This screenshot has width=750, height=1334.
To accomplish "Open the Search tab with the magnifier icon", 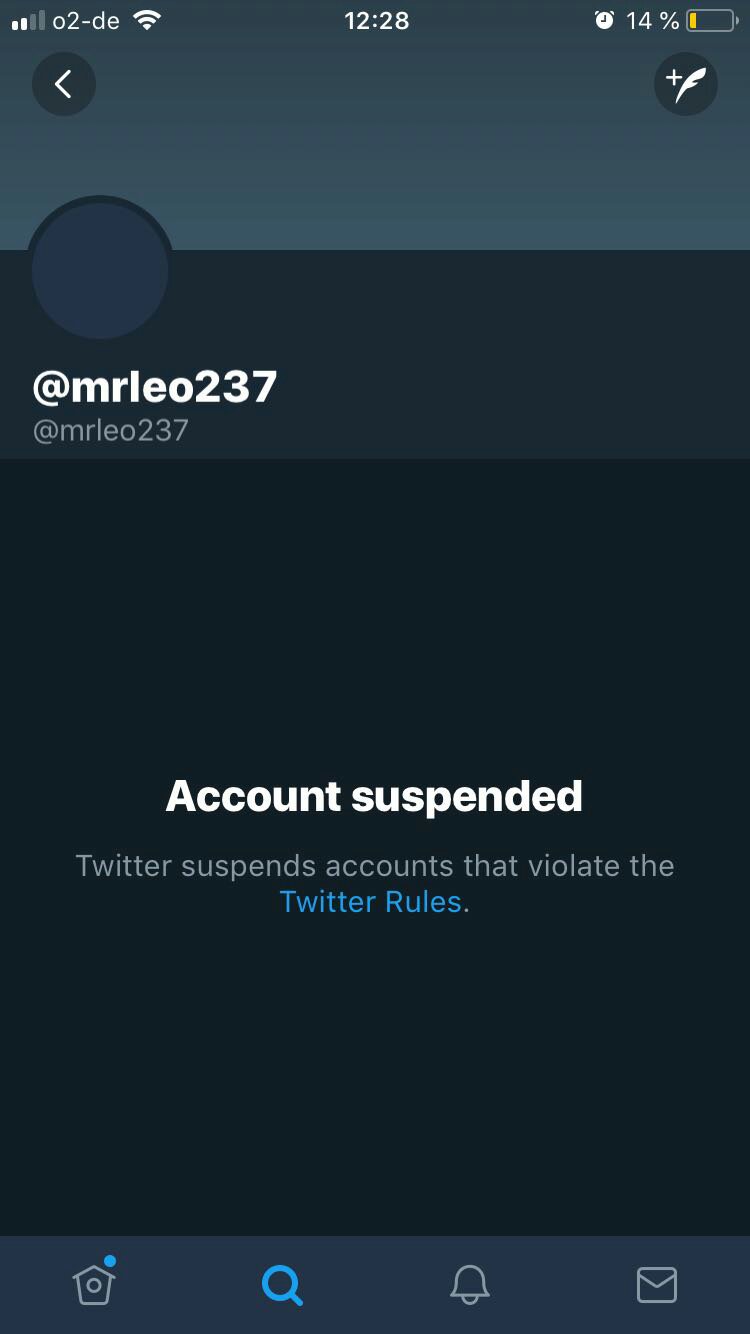I will pyautogui.click(x=281, y=1284).
